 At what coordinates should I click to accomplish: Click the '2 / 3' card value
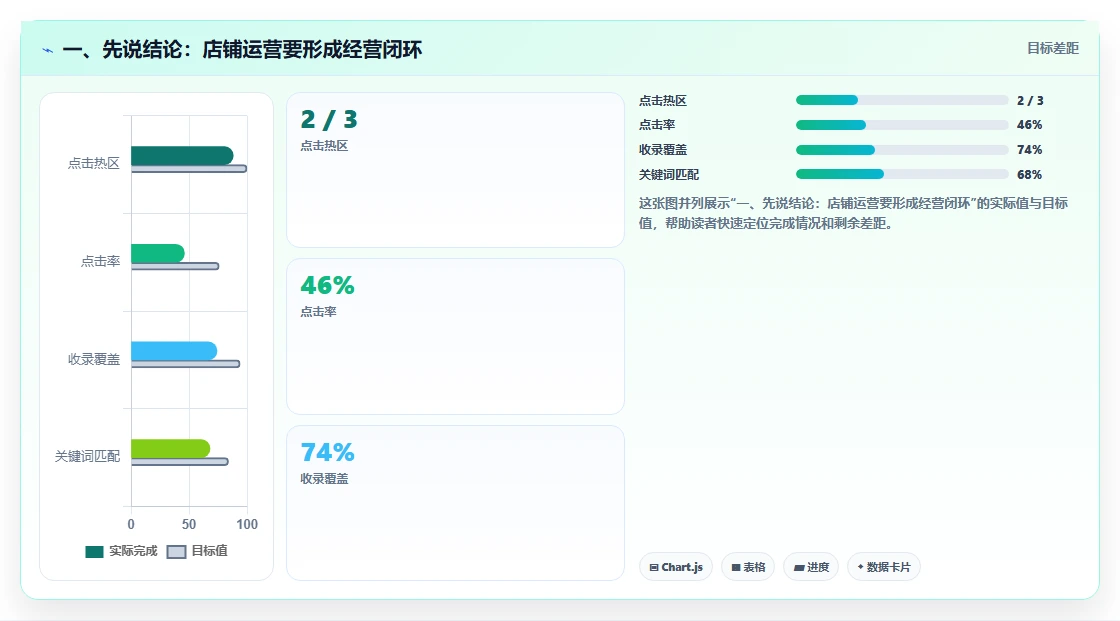[329, 119]
